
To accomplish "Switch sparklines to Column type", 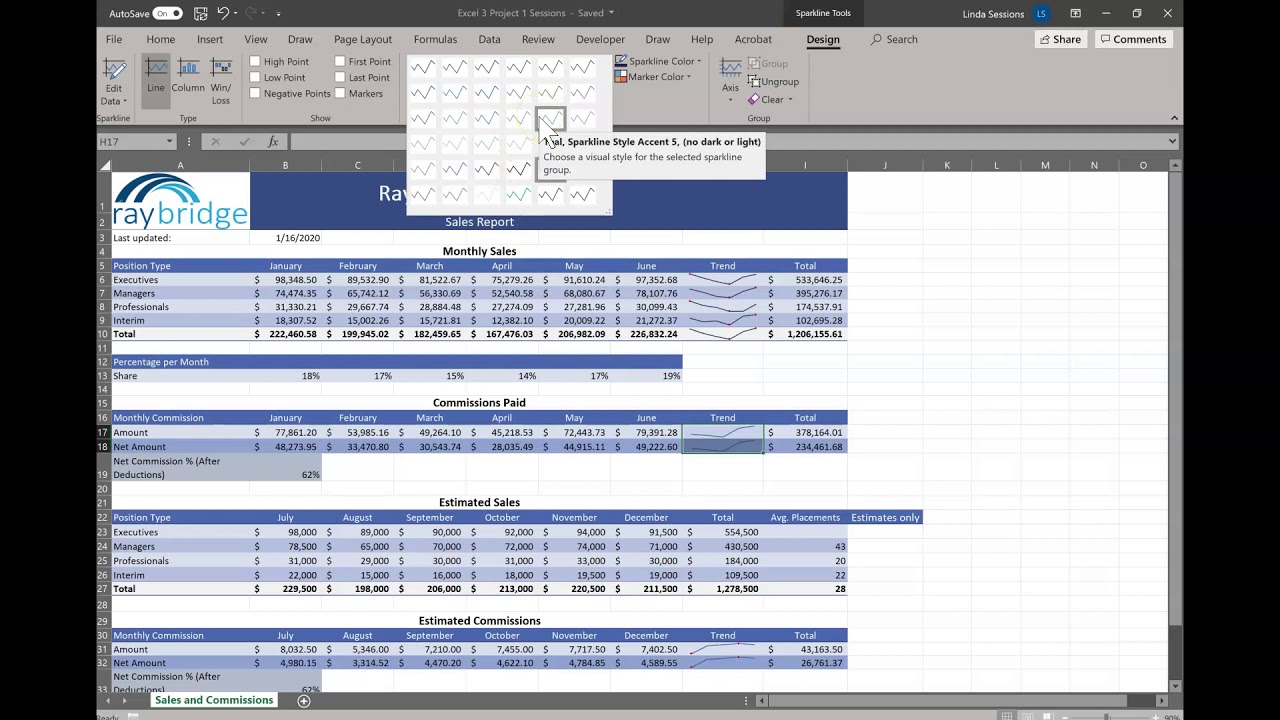I will point(188,78).
